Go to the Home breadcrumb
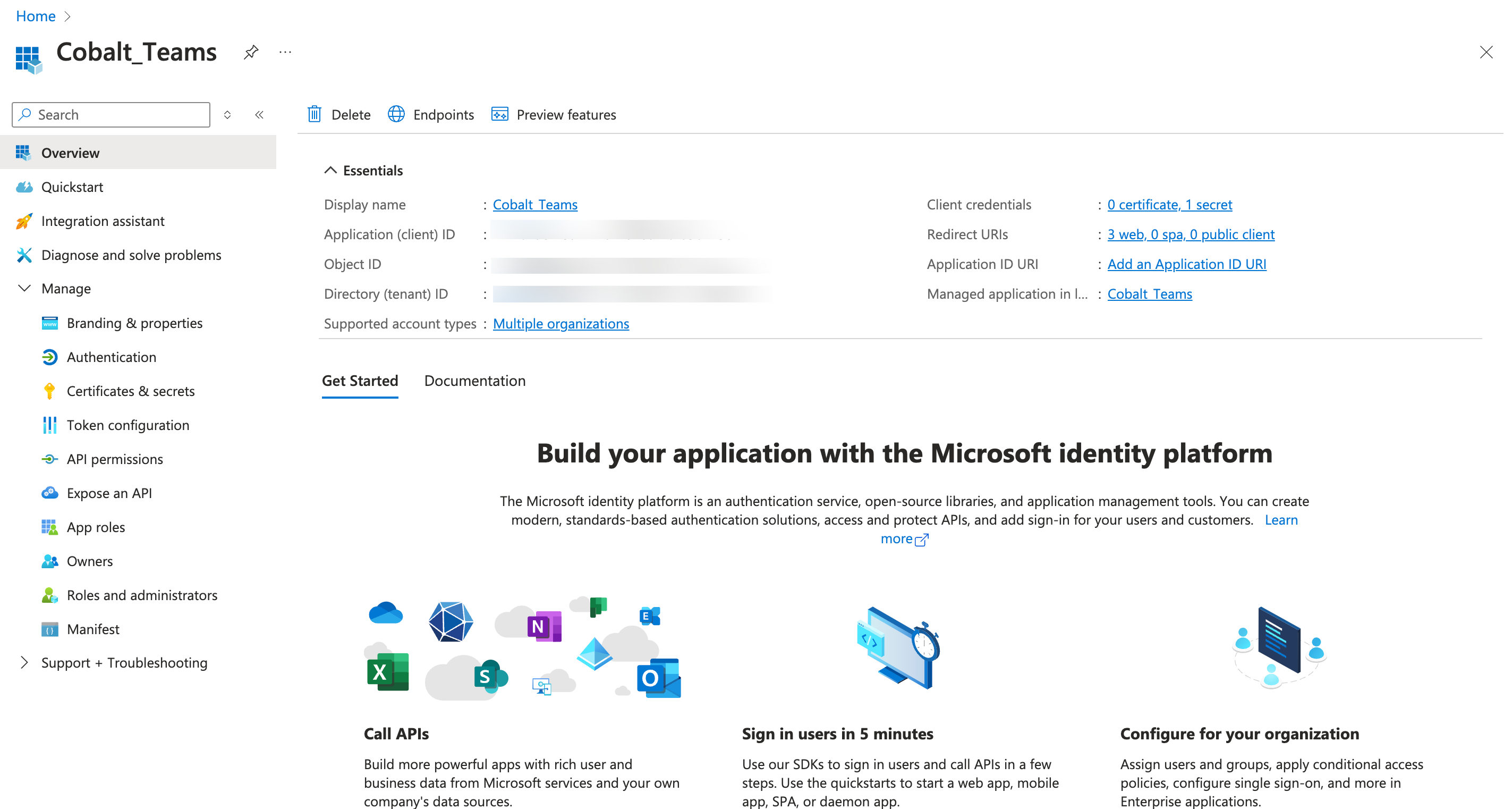 (x=35, y=16)
